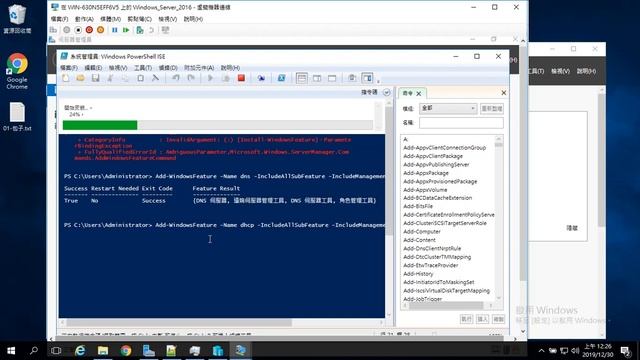Open Google Chrome desktop shortcut
The width and height of the screenshot is (640, 360).
[17, 71]
